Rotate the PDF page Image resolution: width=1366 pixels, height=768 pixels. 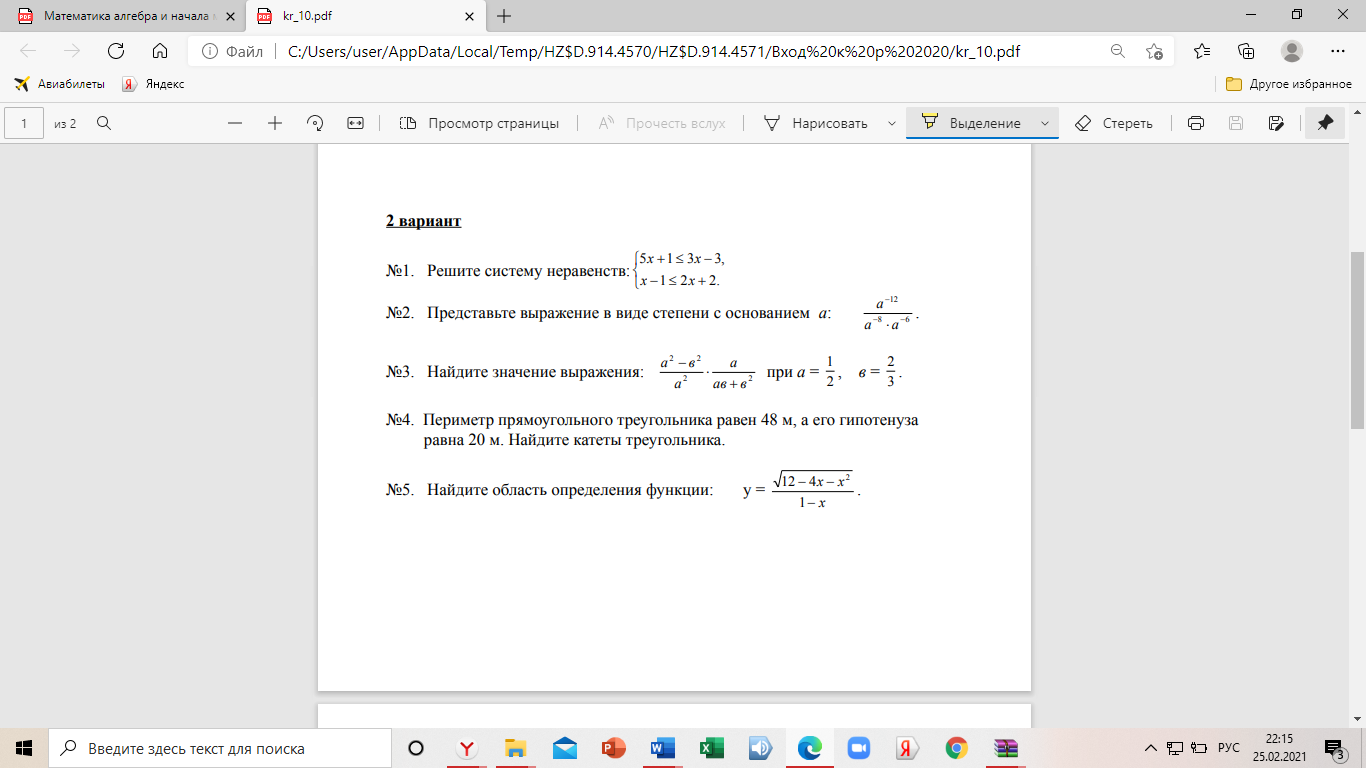point(315,123)
